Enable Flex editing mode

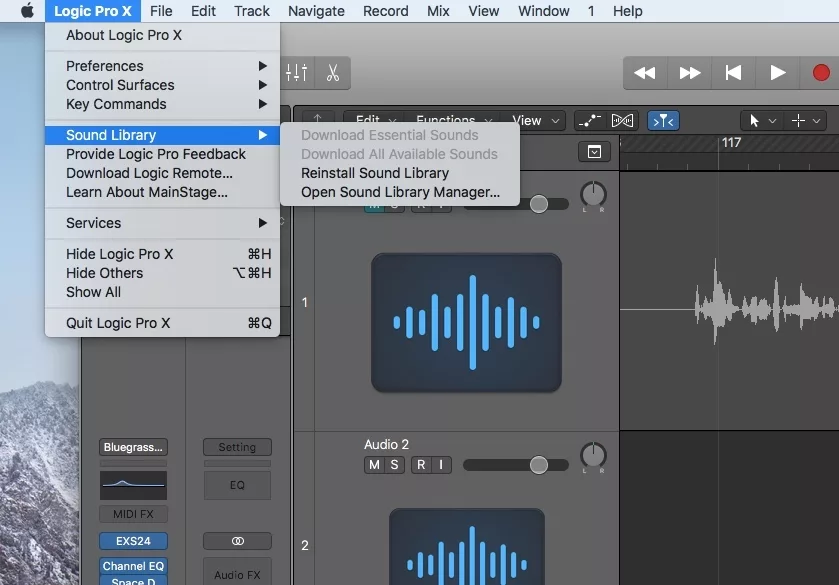pyautogui.click(x=623, y=120)
